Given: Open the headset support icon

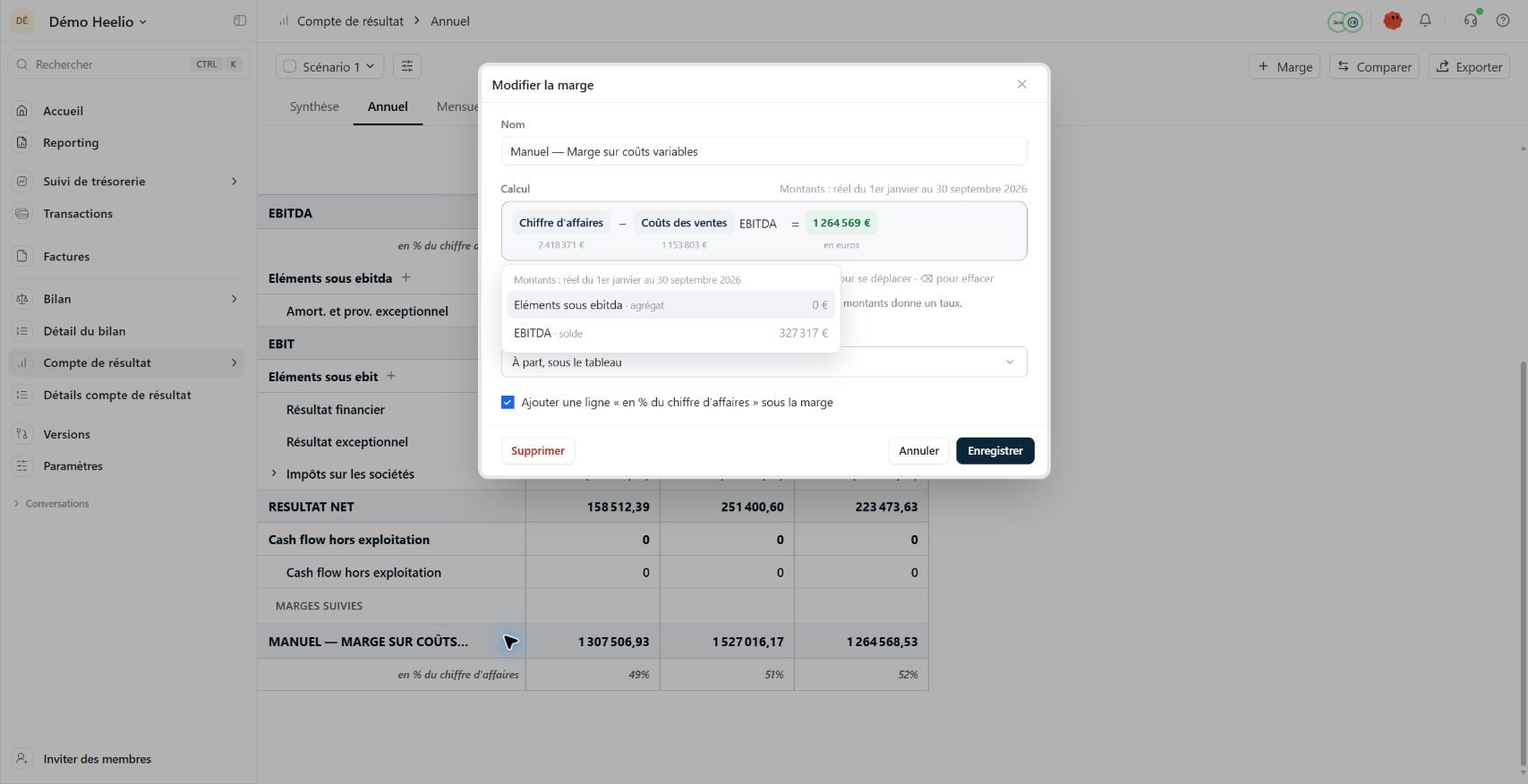Looking at the screenshot, I should coord(1471,21).
